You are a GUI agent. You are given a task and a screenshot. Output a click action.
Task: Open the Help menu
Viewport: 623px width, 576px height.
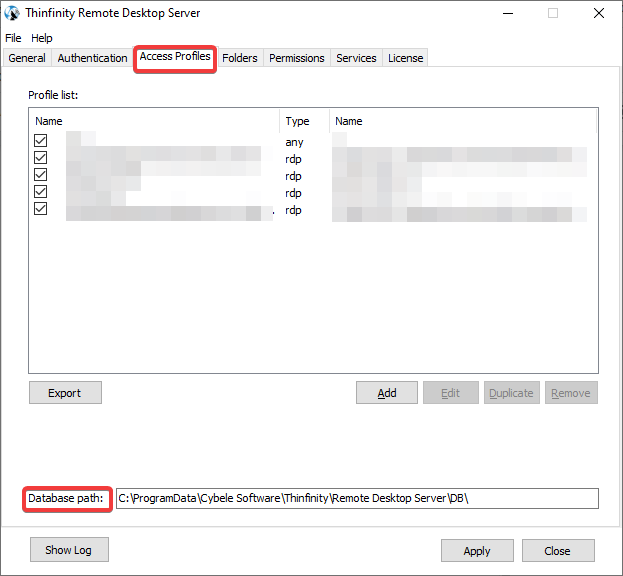click(x=42, y=38)
